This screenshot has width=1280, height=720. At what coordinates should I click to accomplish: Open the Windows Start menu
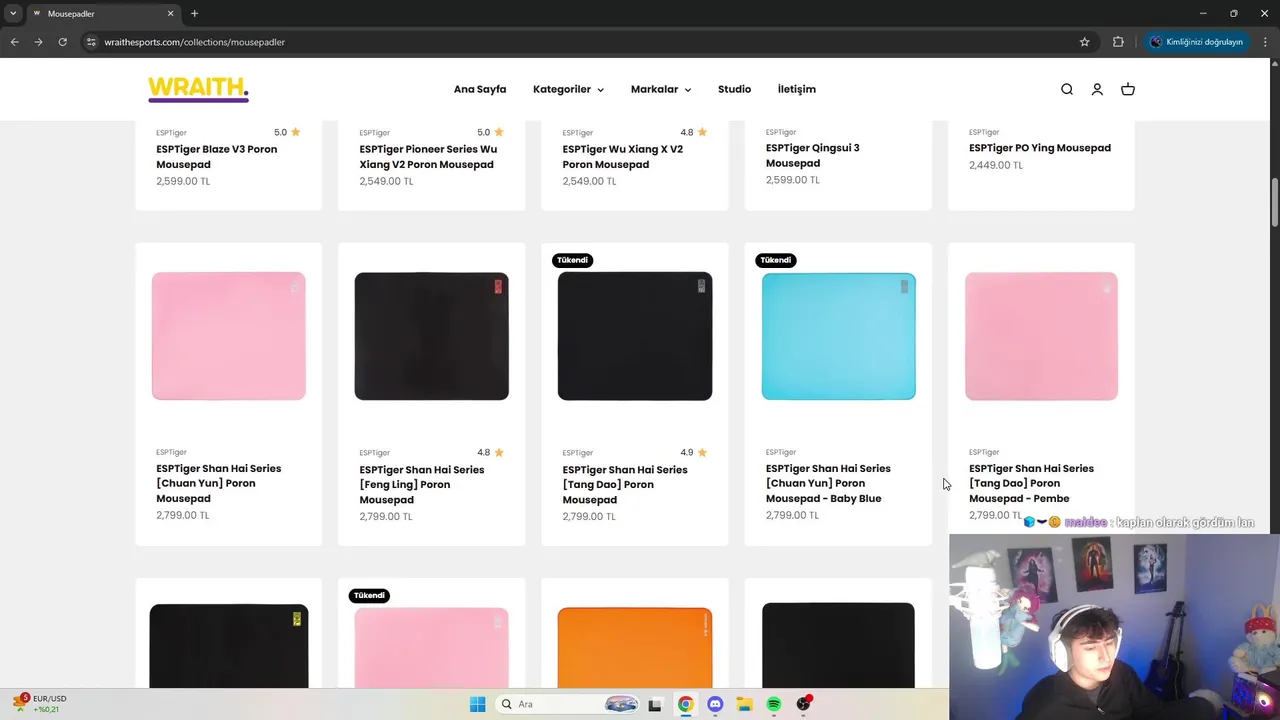[x=478, y=704]
